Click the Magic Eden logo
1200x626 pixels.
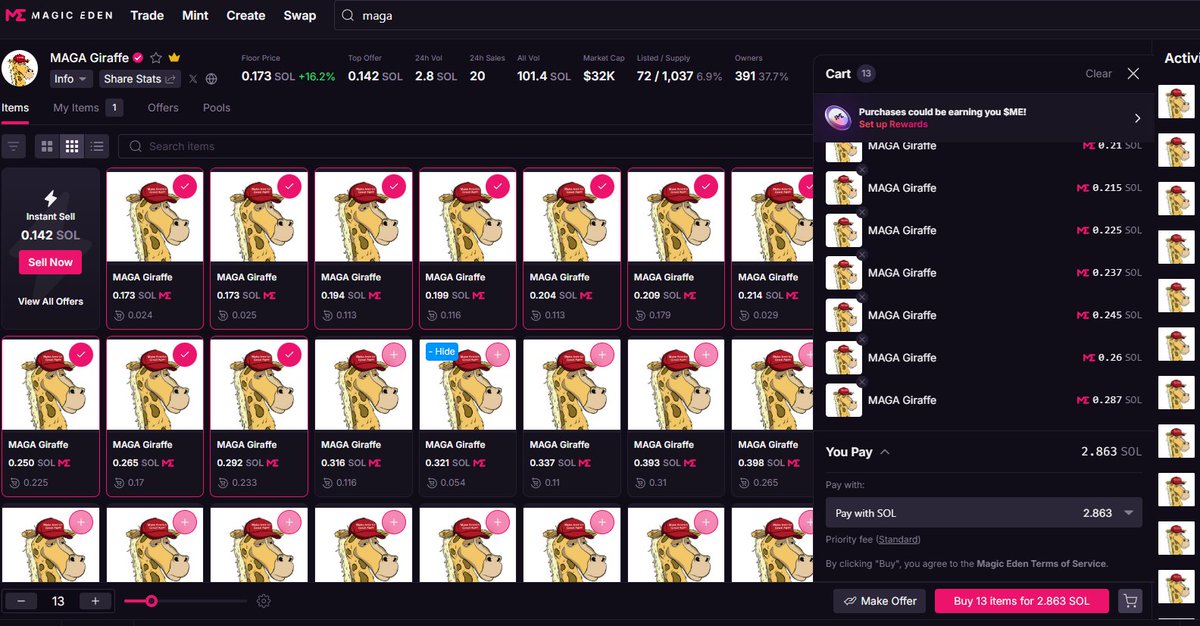58,16
